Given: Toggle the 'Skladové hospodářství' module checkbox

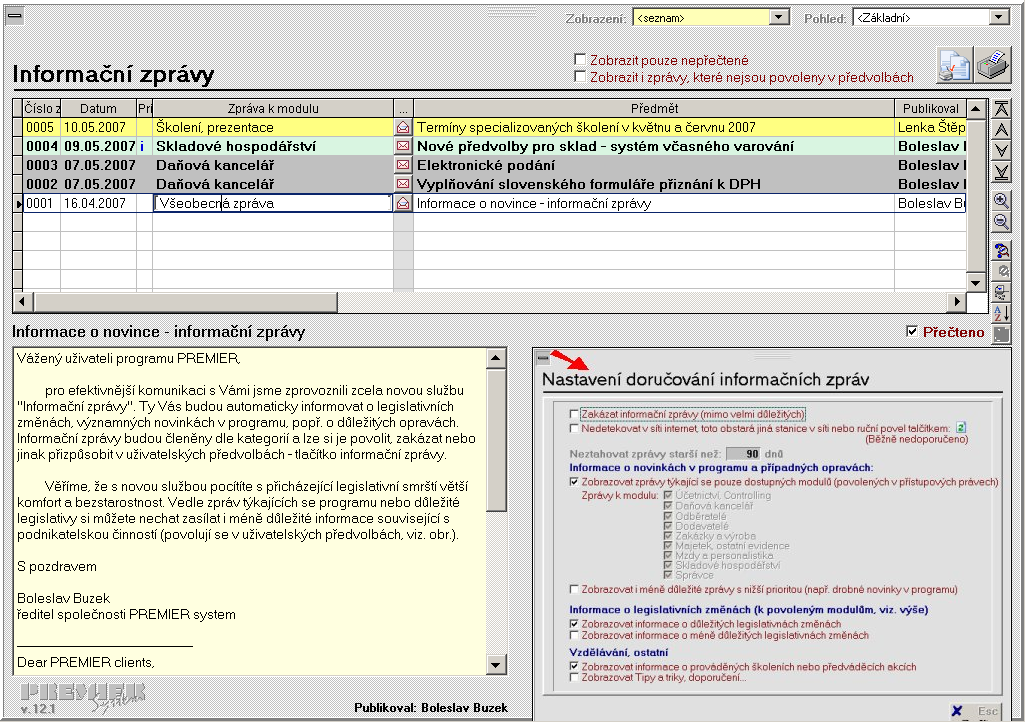Looking at the screenshot, I should [x=667, y=565].
